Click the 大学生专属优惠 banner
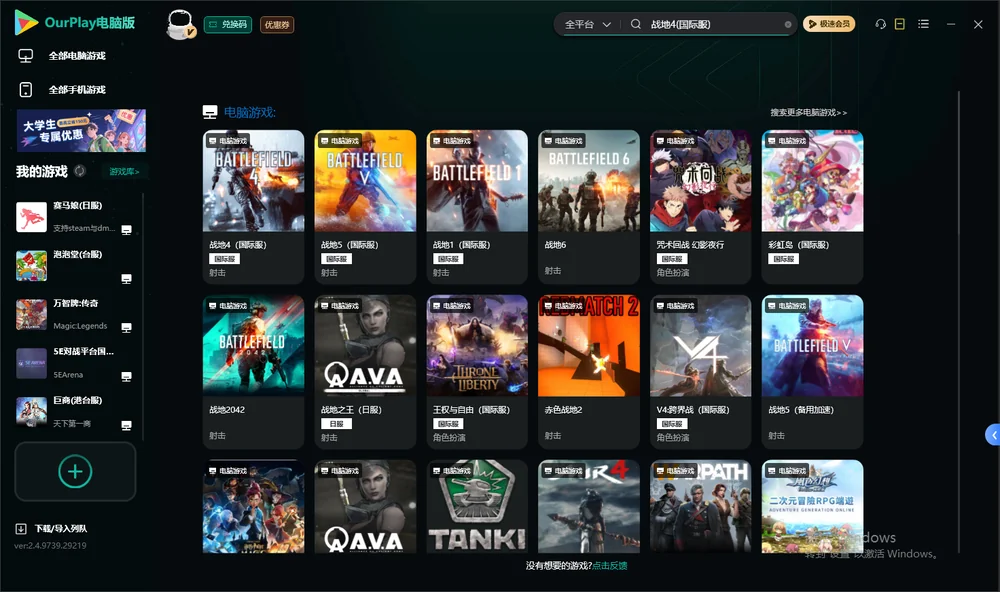This screenshot has height=592, width=1000. click(x=82, y=131)
